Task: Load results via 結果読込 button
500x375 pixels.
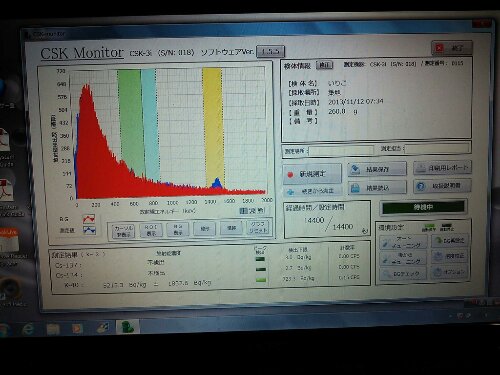Action: pos(377,188)
